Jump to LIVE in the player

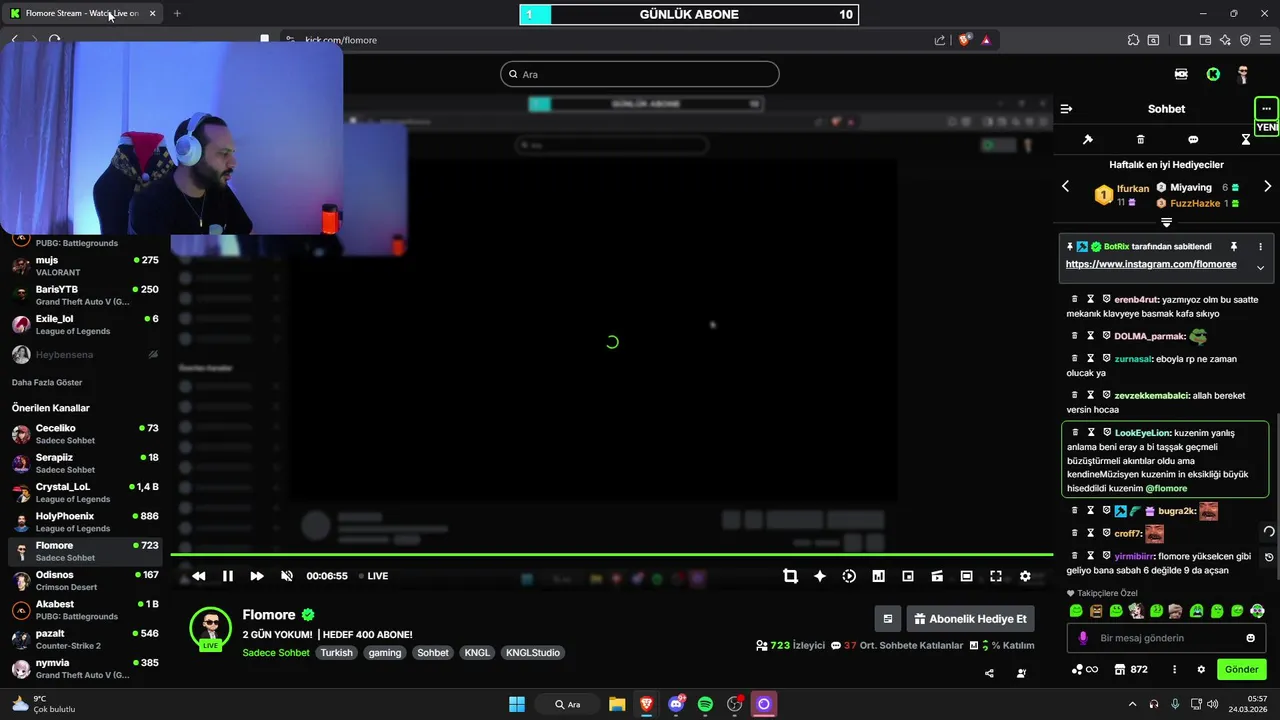373,576
